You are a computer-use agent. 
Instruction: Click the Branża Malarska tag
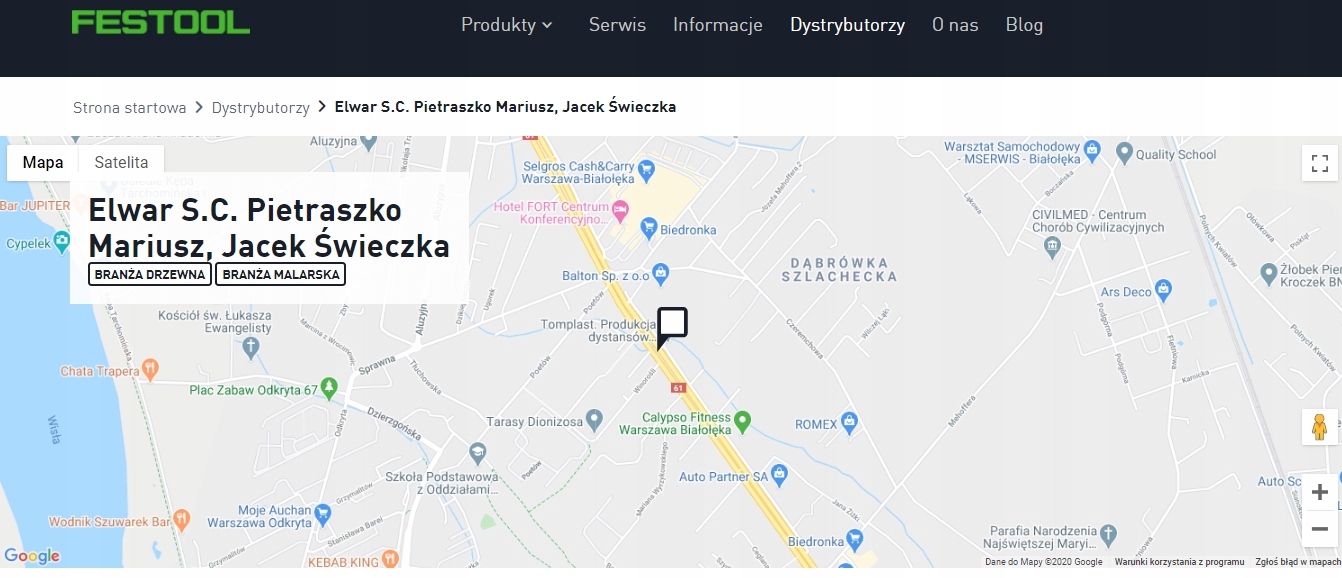coord(281,274)
